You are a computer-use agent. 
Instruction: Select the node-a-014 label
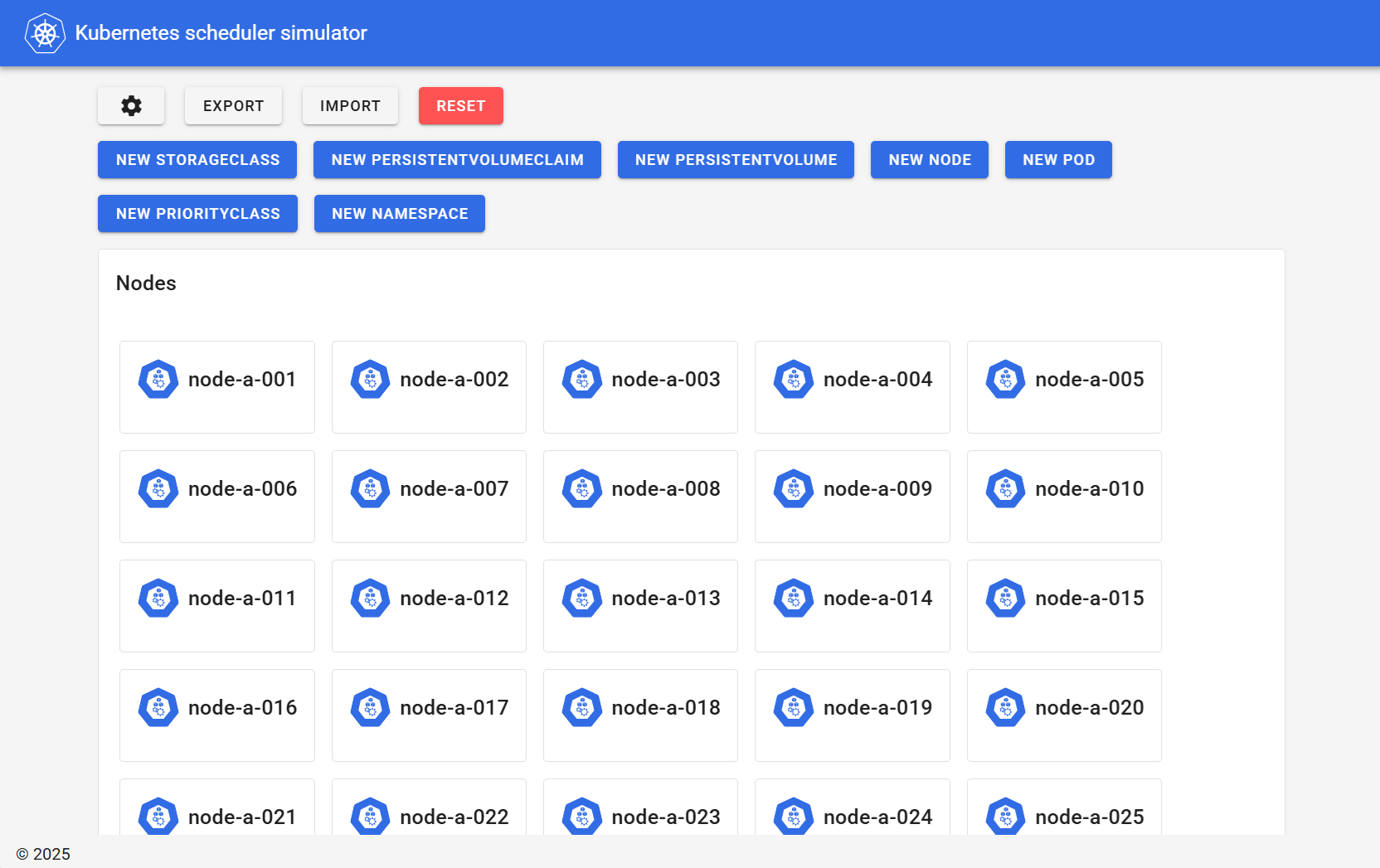(878, 599)
